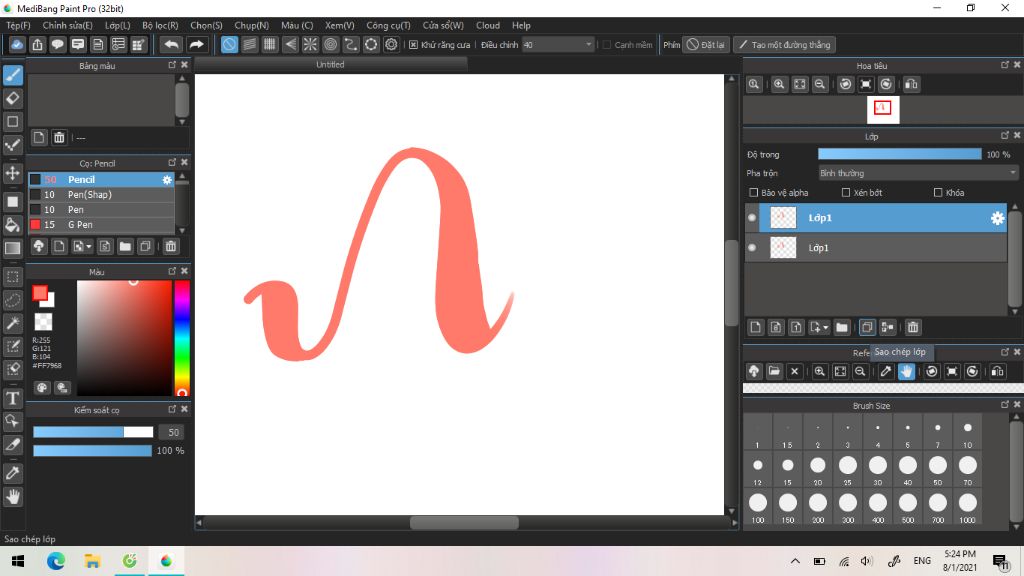Select the Lasso selection tool

[x=12, y=300]
